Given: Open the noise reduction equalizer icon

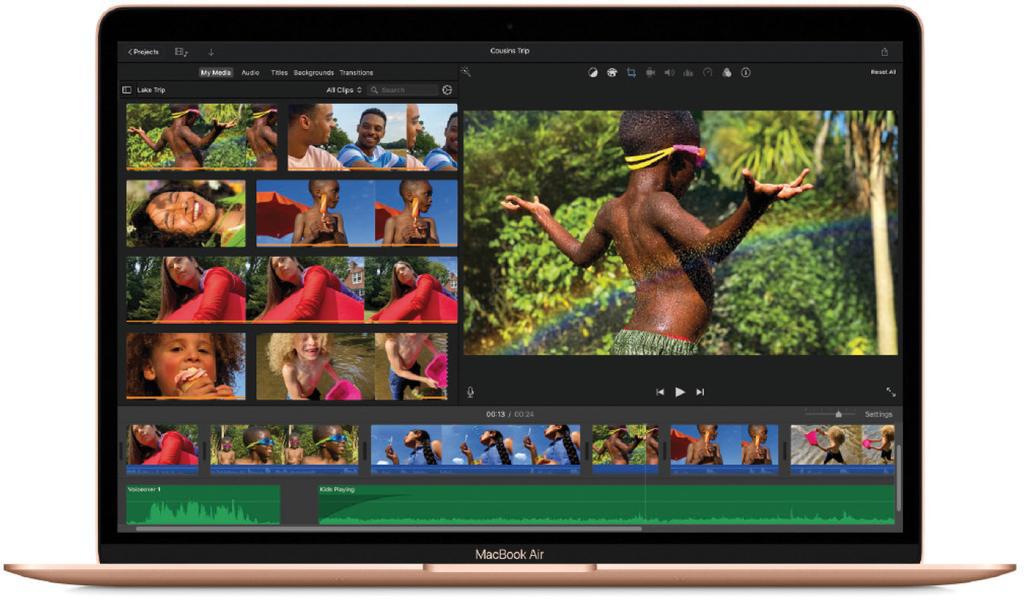Looking at the screenshot, I should [x=688, y=73].
